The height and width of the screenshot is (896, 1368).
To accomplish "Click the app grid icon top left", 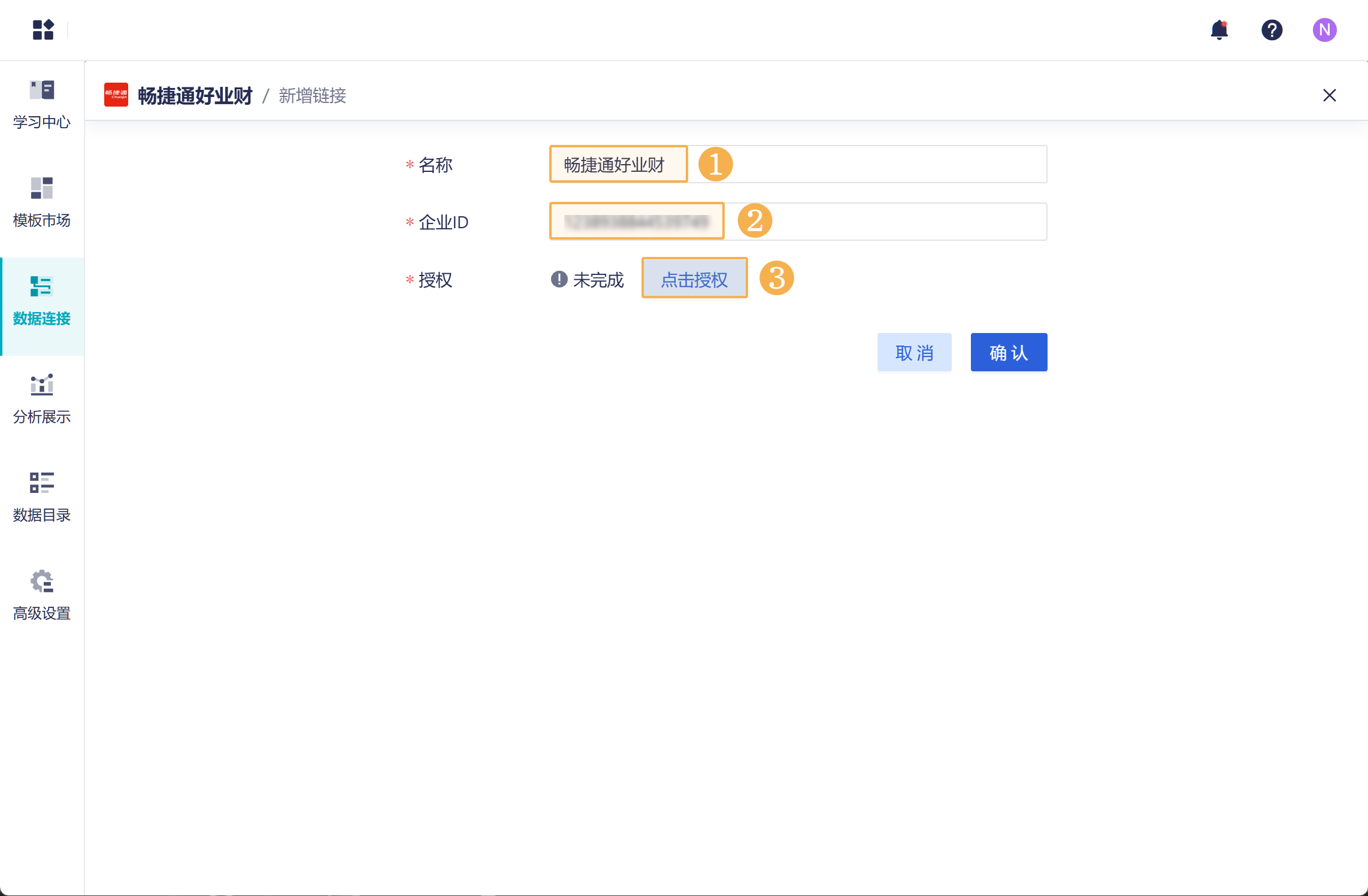I will 43,29.
